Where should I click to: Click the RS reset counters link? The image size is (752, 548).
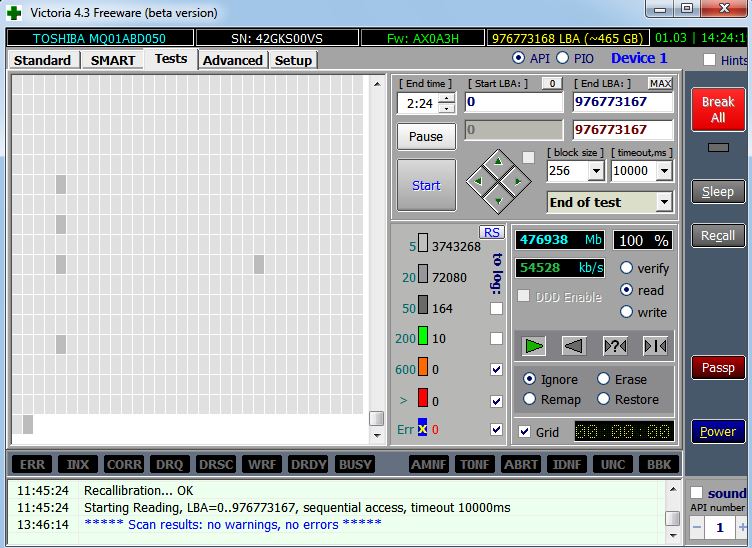tap(492, 233)
